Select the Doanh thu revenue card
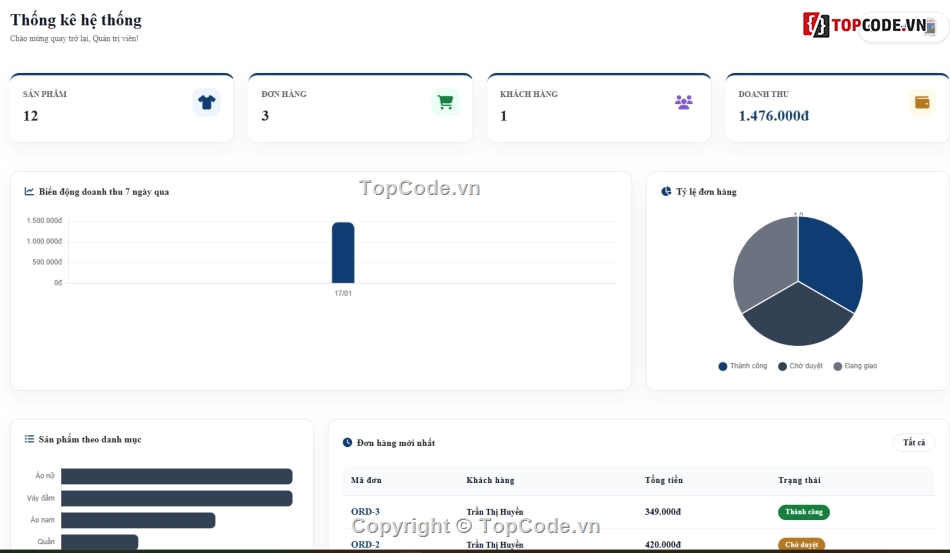The height and width of the screenshot is (553, 950). tap(837, 108)
